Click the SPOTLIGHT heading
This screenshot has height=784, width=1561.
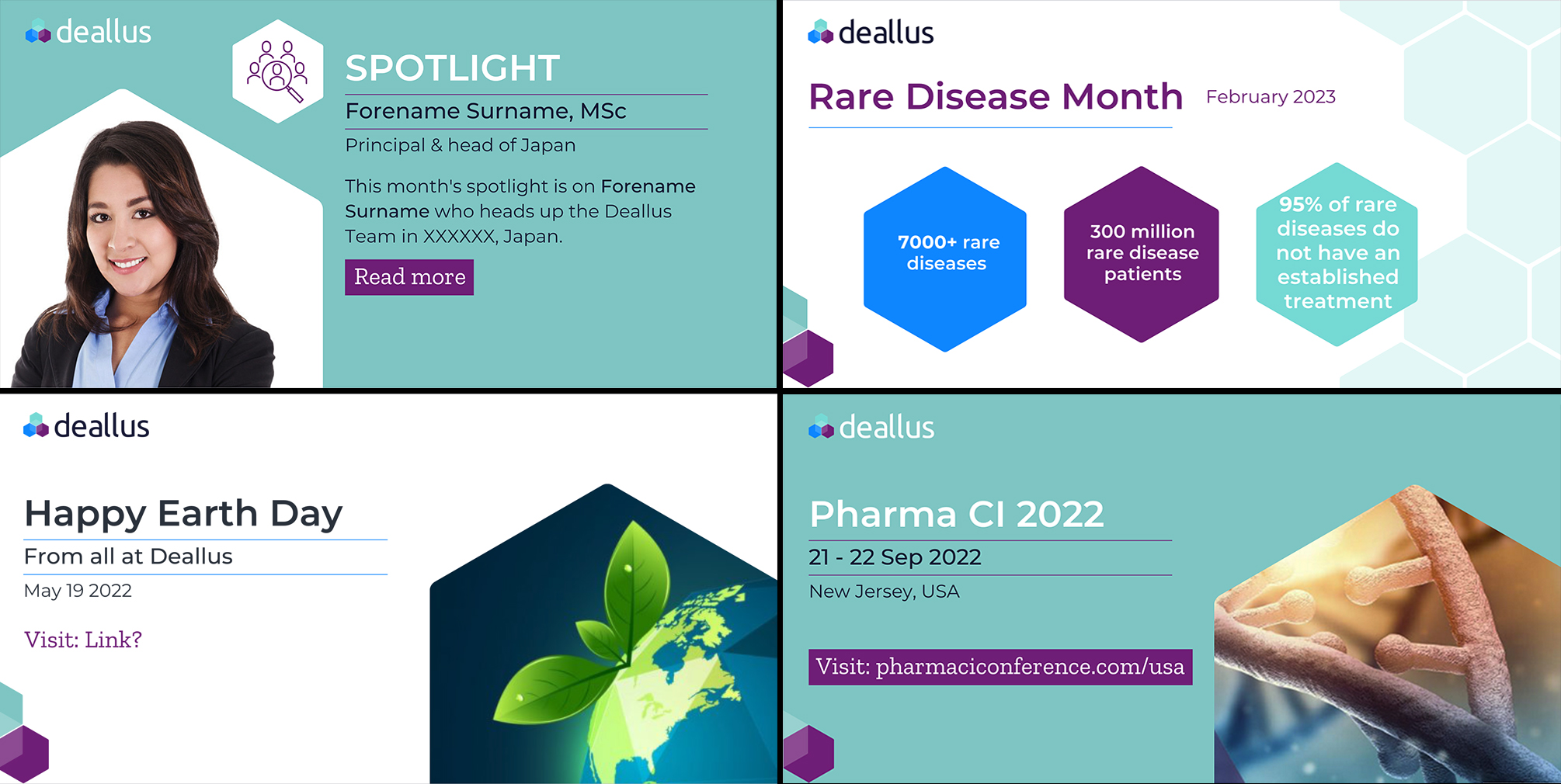pos(453,68)
